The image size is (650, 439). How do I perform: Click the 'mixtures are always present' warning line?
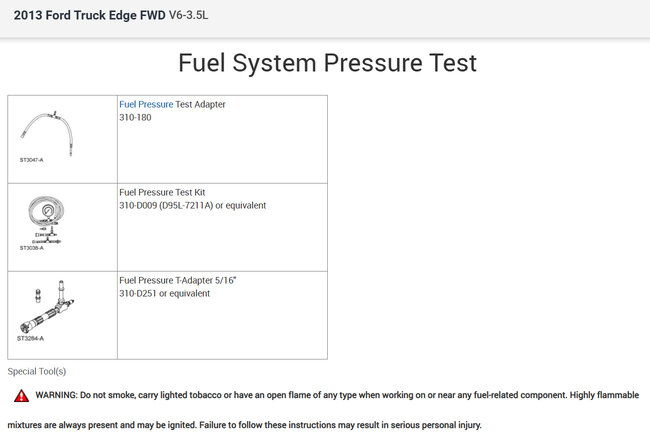(245, 425)
